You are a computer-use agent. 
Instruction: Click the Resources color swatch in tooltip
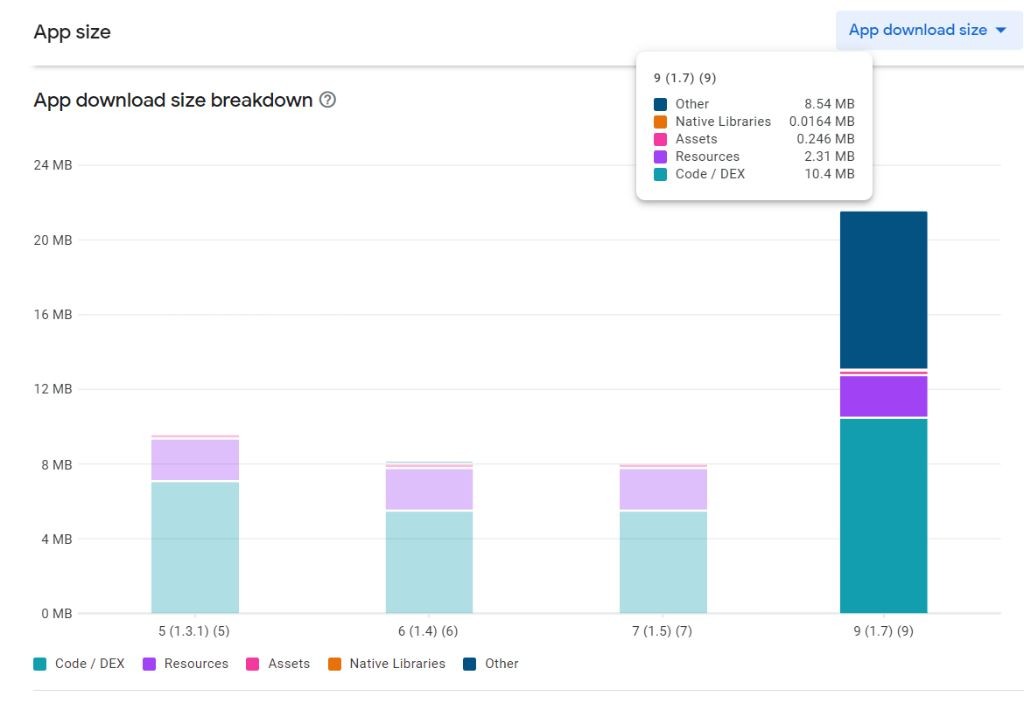pos(660,156)
